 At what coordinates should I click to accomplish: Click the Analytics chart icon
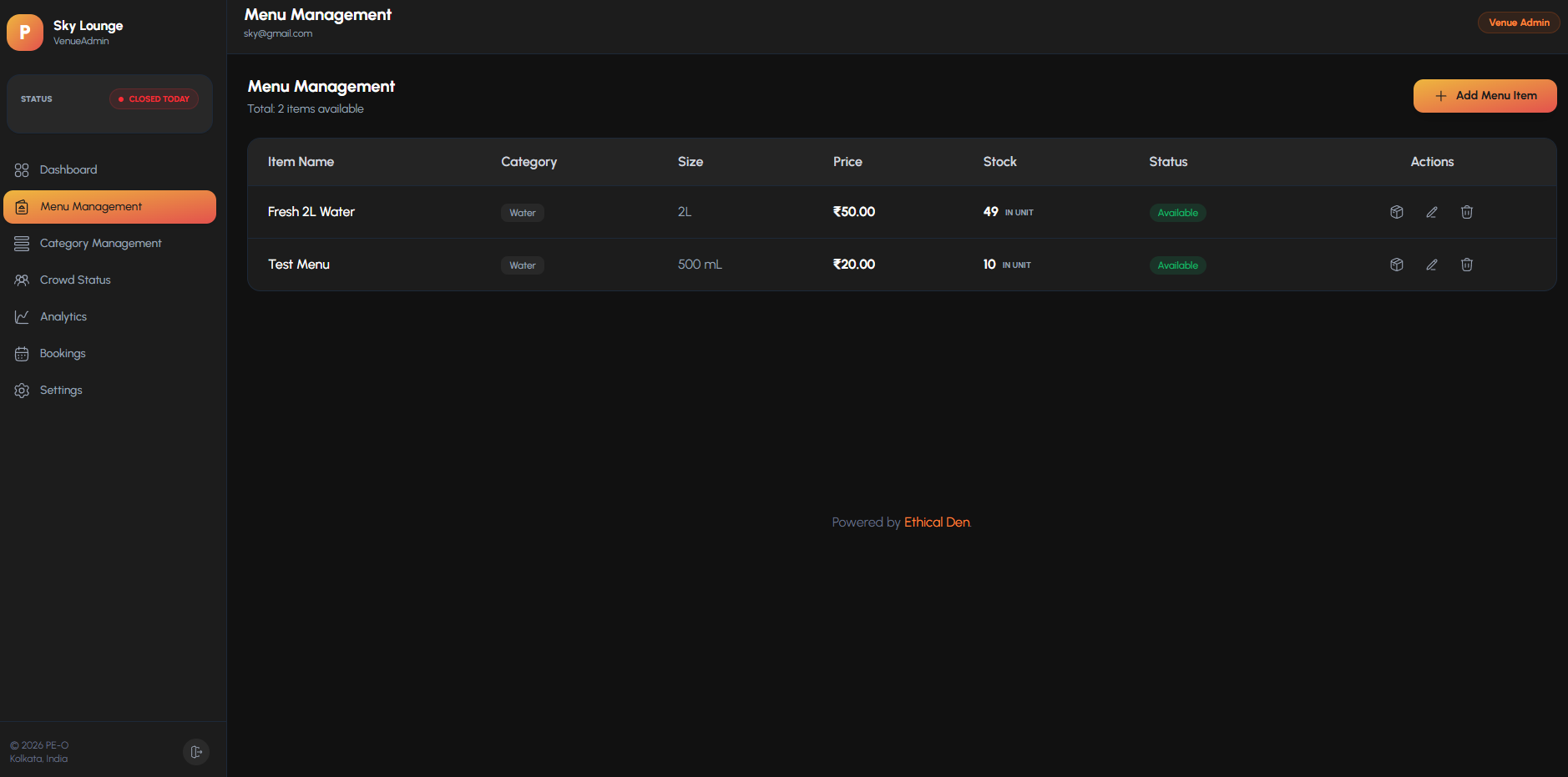point(22,317)
